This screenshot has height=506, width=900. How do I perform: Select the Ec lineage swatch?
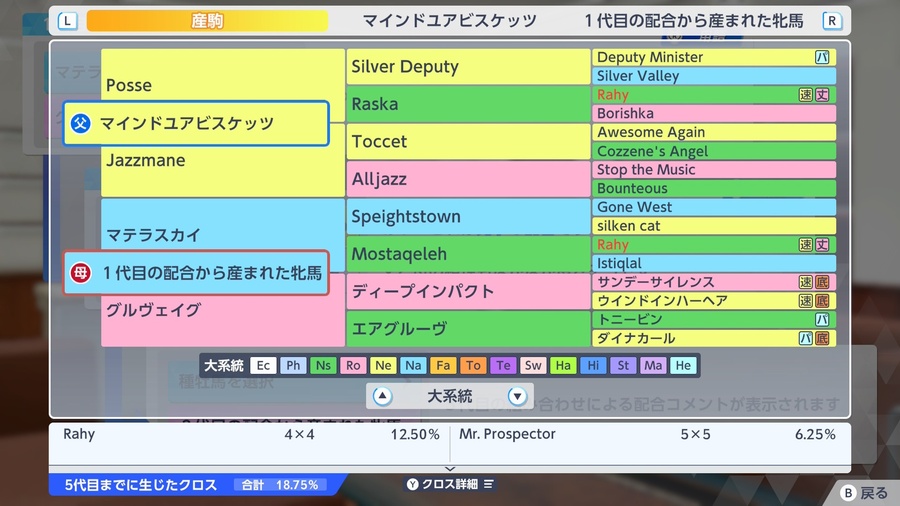[x=263, y=365]
